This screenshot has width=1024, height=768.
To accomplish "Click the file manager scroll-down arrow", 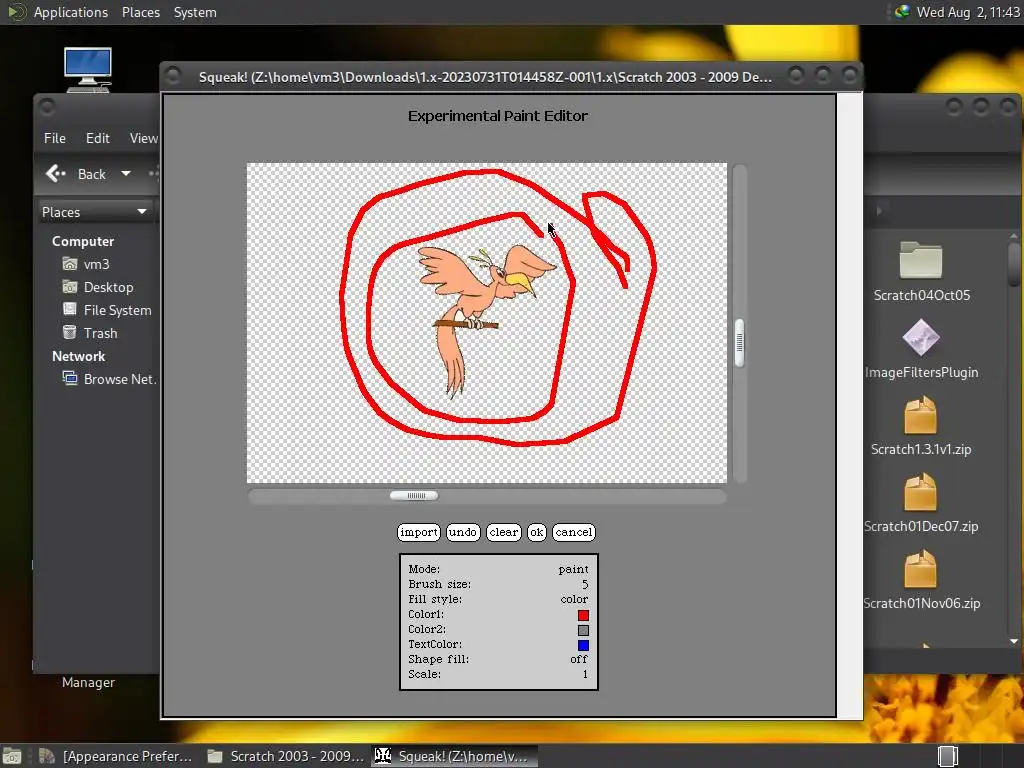I will coord(1014,641).
